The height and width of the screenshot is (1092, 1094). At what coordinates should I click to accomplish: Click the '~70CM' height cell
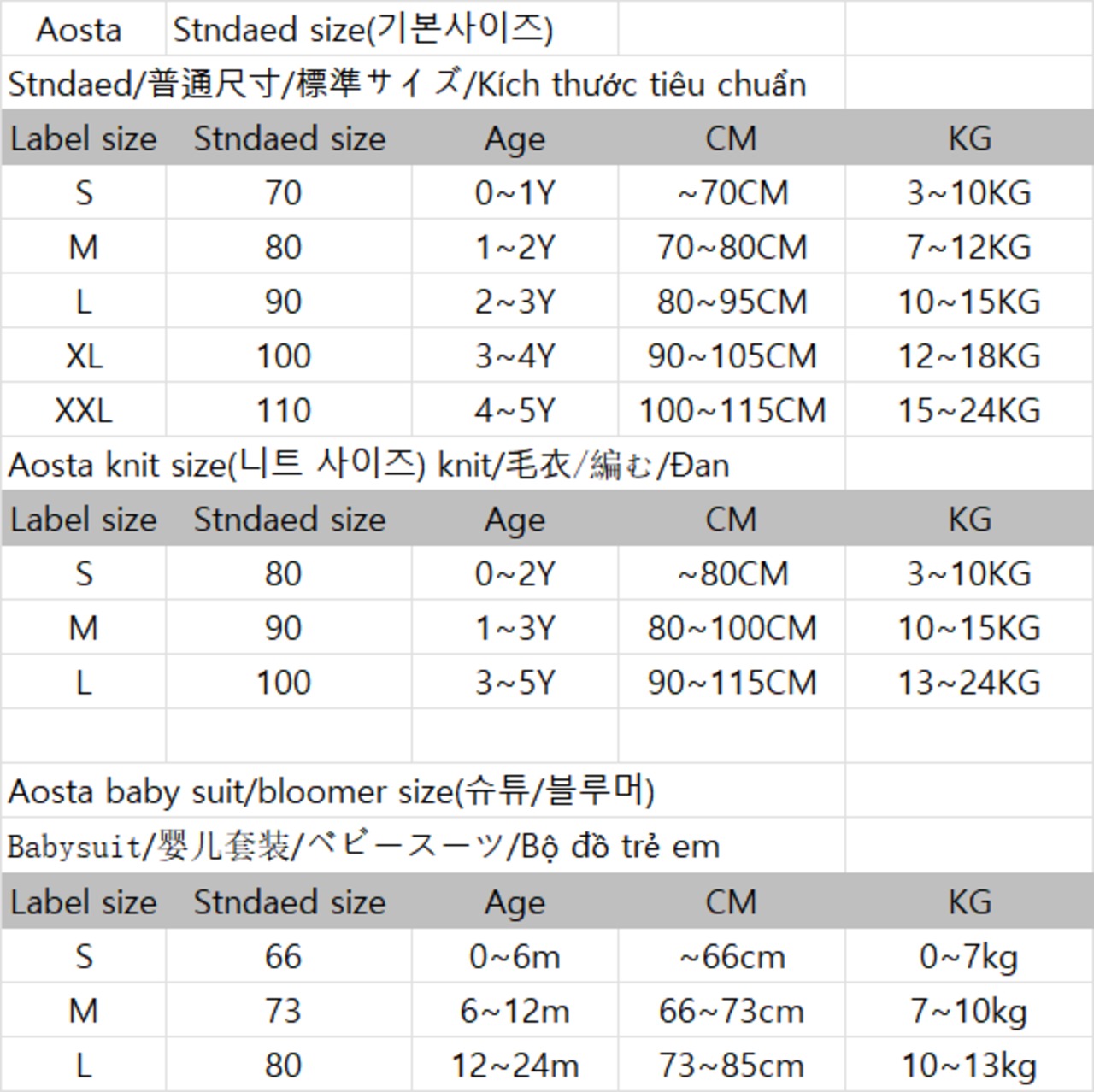point(732,193)
